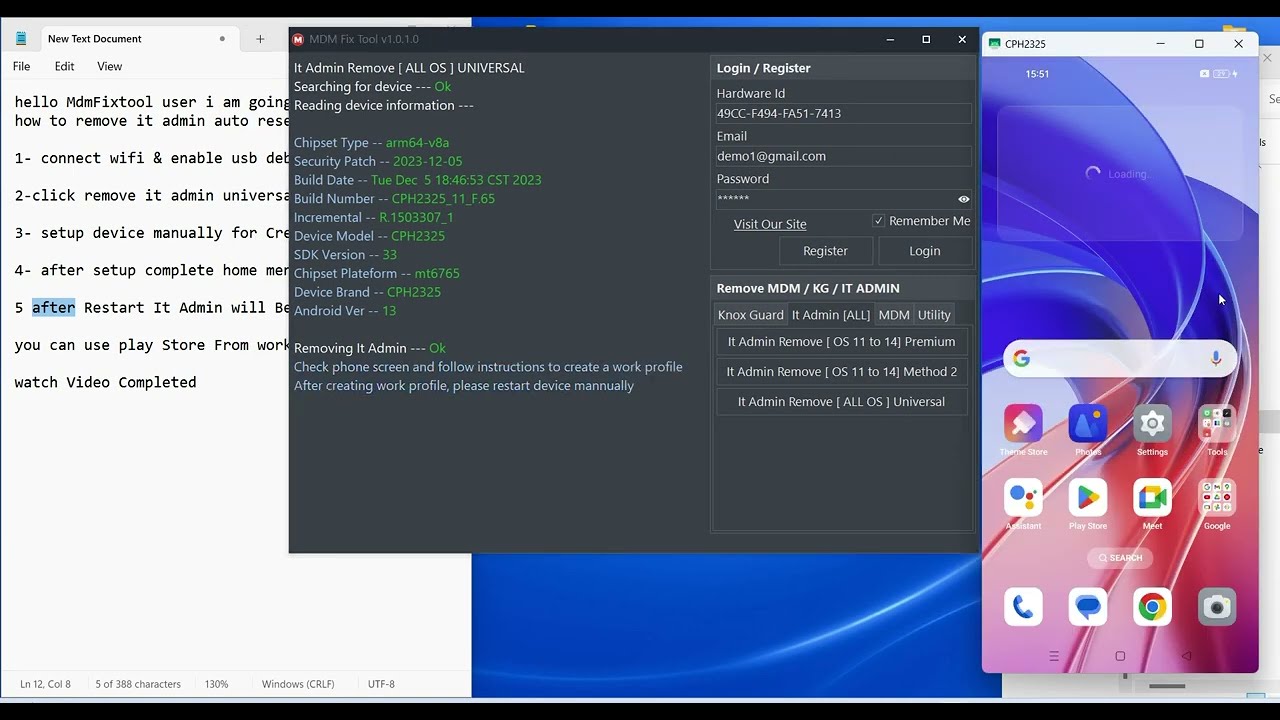1280x720 pixels.
Task: Click unsaved changes dot on Notepad tab
Action: (x=222, y=39)
